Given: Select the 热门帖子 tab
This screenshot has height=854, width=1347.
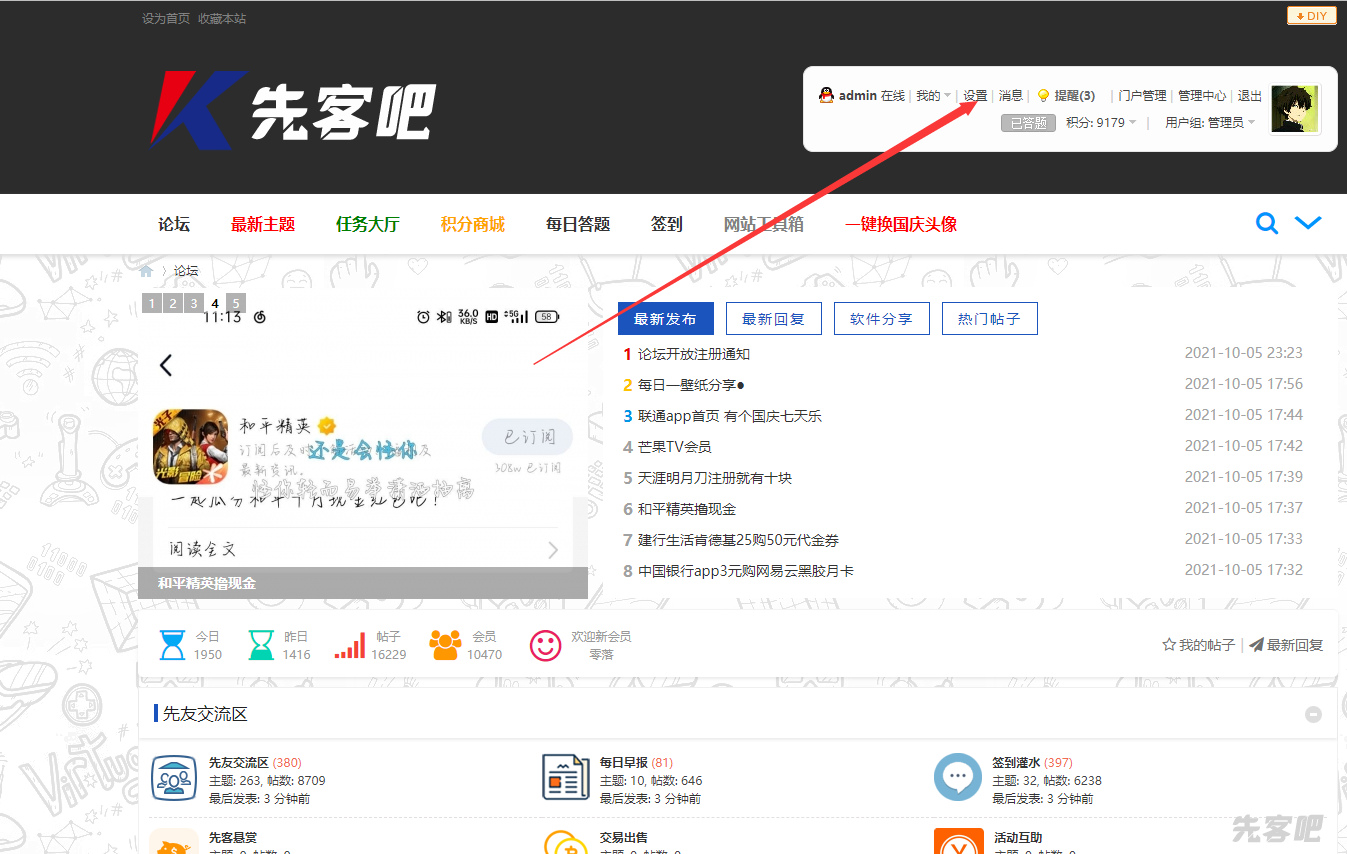Looking at the screenshot, I should point(989,319).
